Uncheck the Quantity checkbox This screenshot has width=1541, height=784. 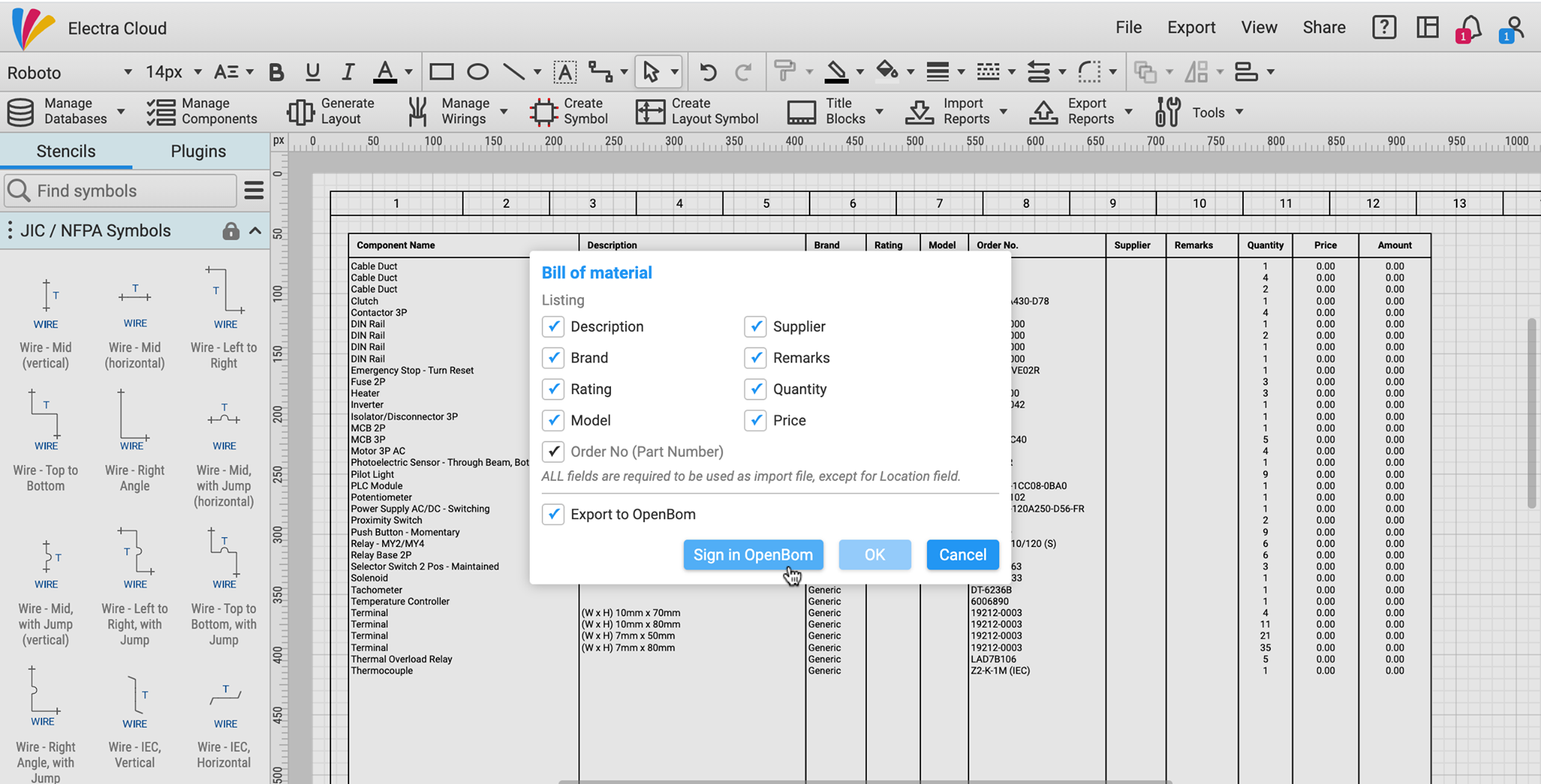[x=755, y=389]
